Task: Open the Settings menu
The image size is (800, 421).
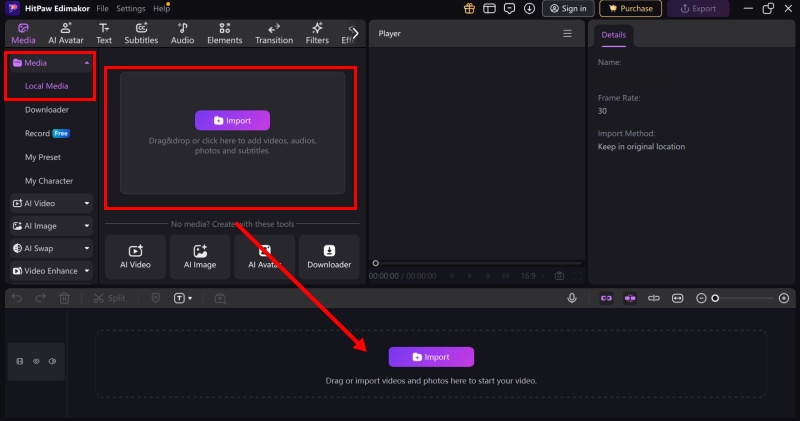Action: coord(131,9)
